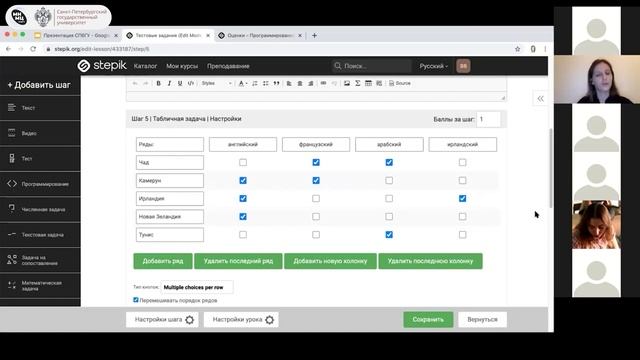Toggle Перемешивать порядок рядов checkbox
The width and height of the screenshot is (640, 360).
tap(136, 300)
